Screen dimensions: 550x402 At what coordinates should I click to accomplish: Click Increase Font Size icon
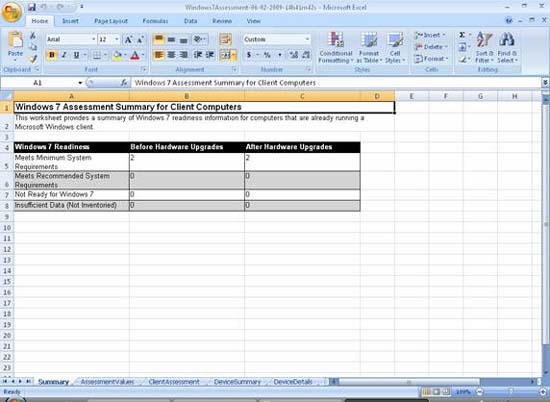click(128, 39)
